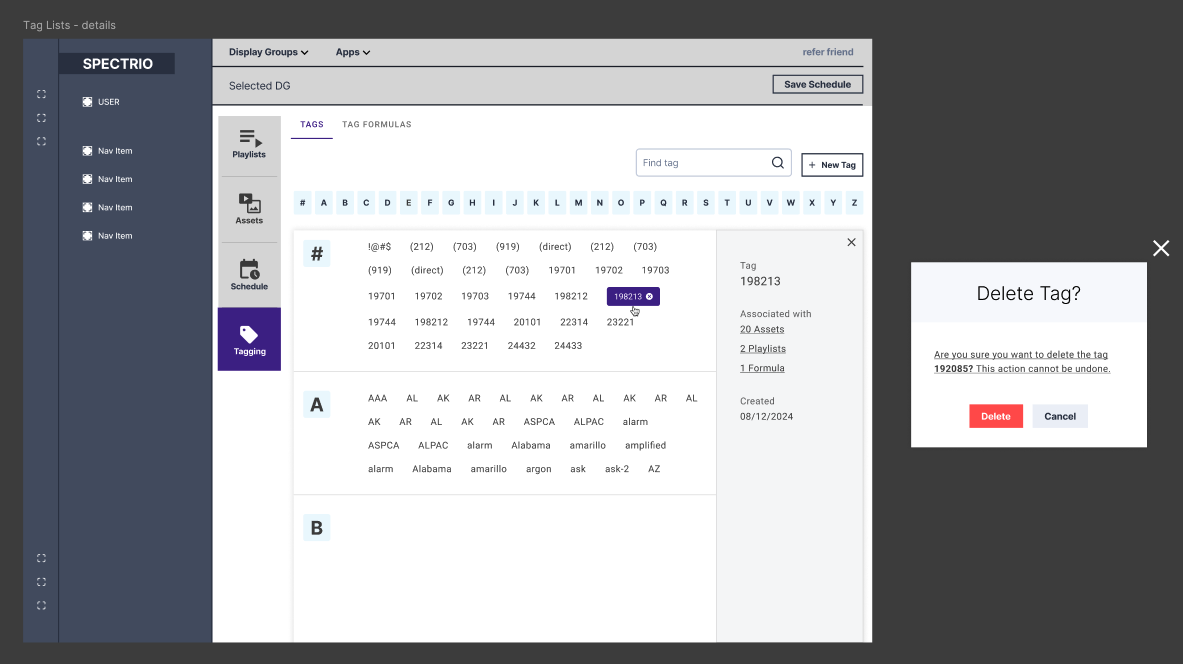Viewport: 1183px width, 664px height.
Task: Expand the Apps dropdown menu
Action: click(353, 52)
